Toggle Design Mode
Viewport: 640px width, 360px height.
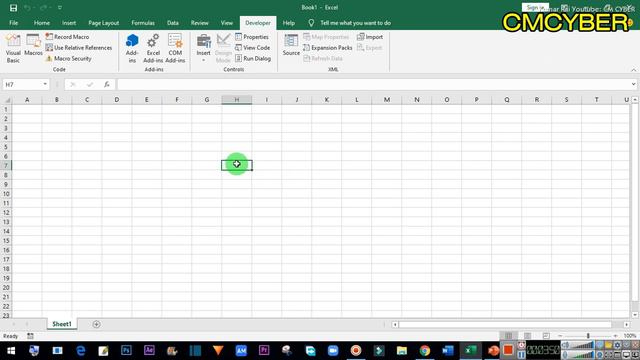(x=223, y=49)
